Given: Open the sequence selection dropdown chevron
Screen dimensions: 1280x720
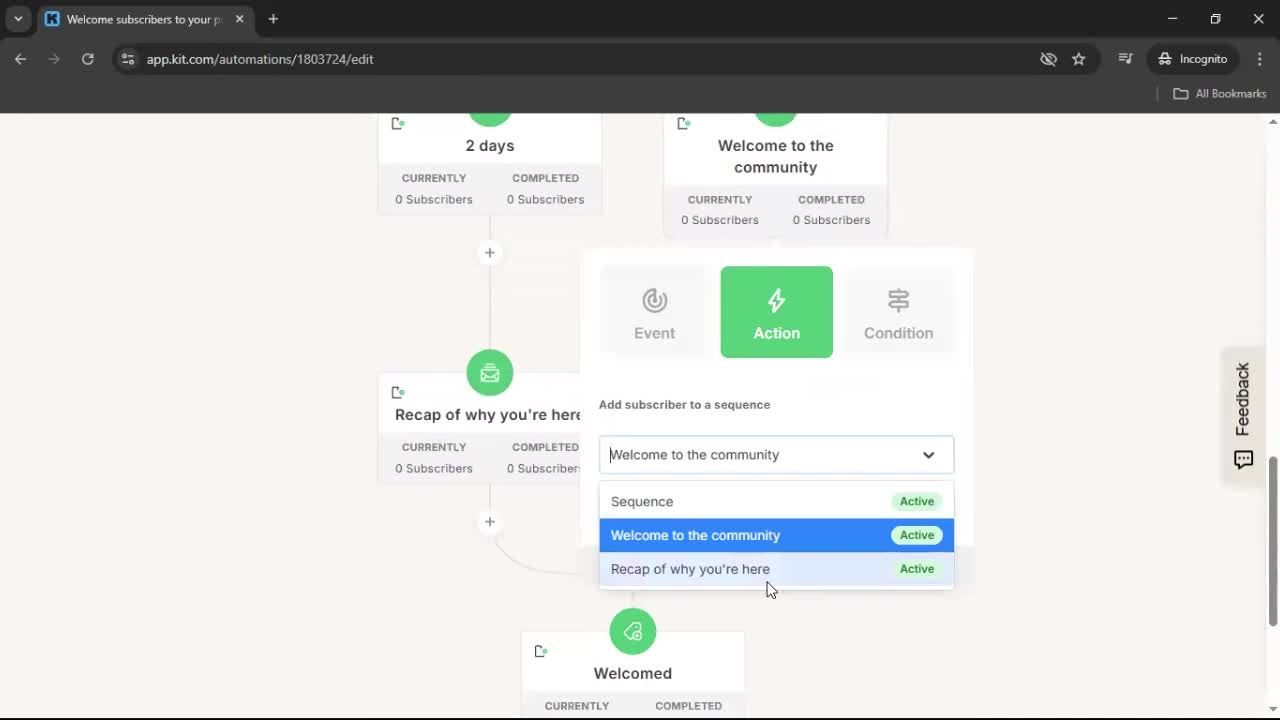Looking at the screenshot, I should pos(928,455).
